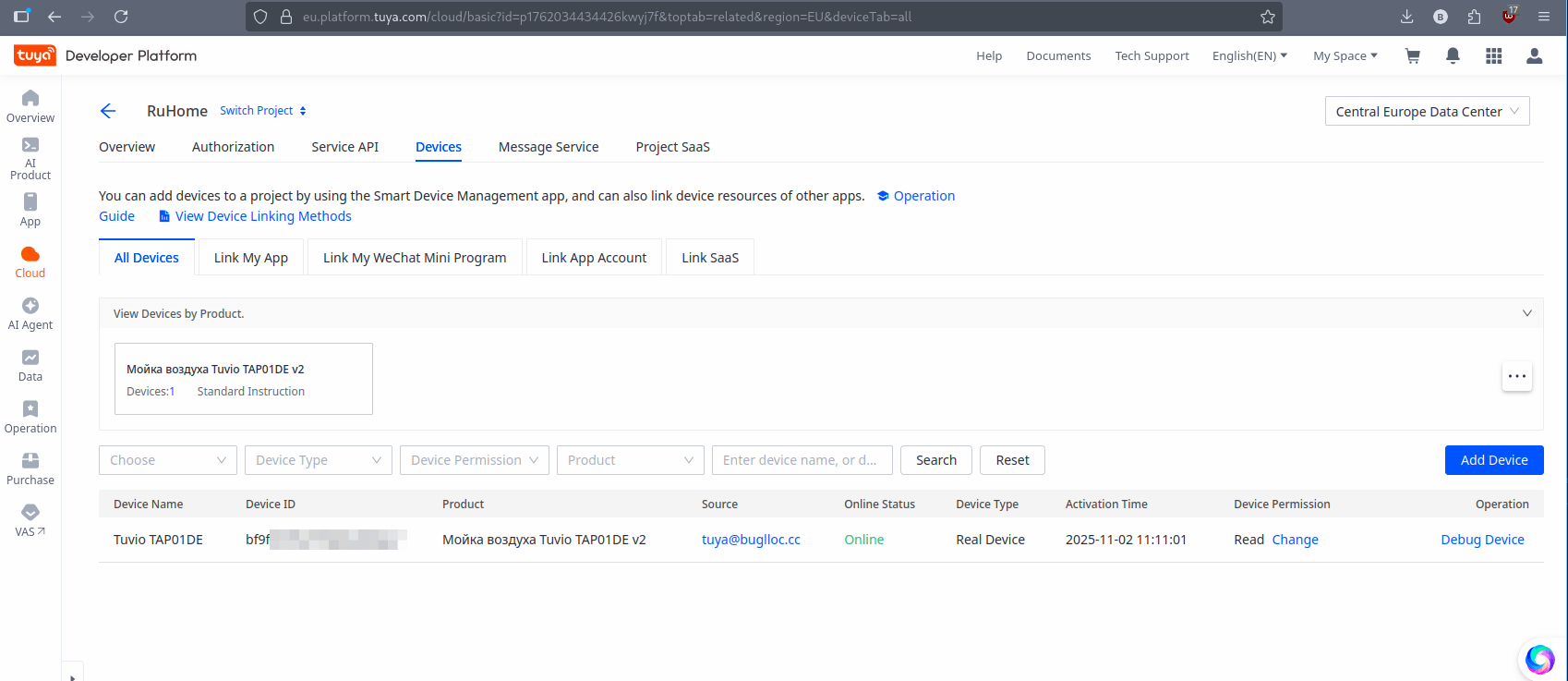Viewport: 1568px width, 681px height.
Task: Click the device name search field
Action: [801, 460]
